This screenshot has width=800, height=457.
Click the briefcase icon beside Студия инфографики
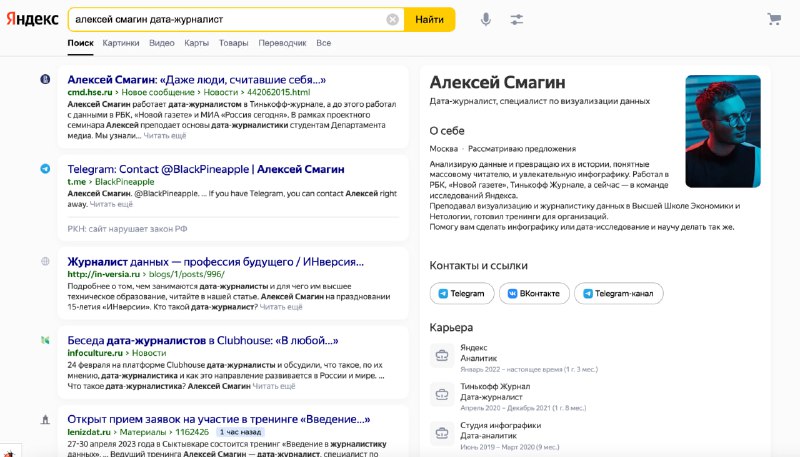click(x=442, y=433)
